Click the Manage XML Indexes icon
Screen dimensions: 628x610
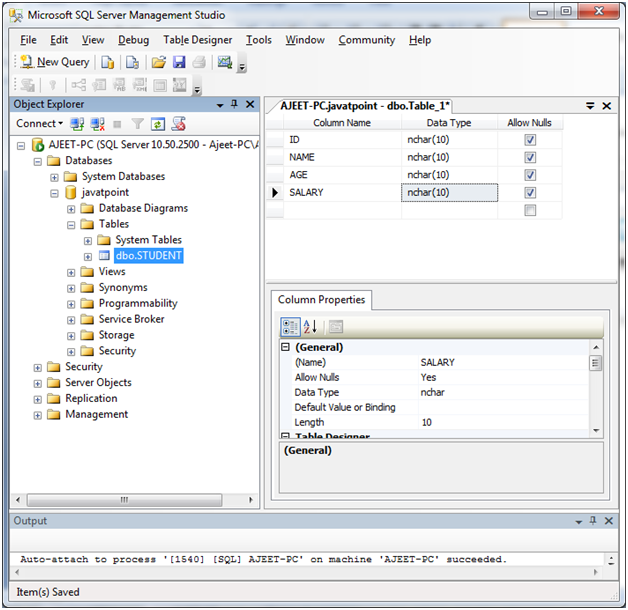click(140, 85)
